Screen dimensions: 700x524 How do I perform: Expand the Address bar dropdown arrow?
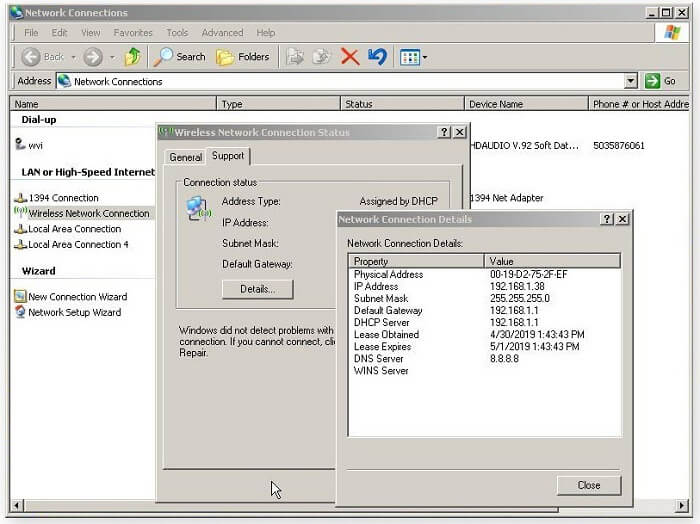pyautogui.click(x=630, y=81)
